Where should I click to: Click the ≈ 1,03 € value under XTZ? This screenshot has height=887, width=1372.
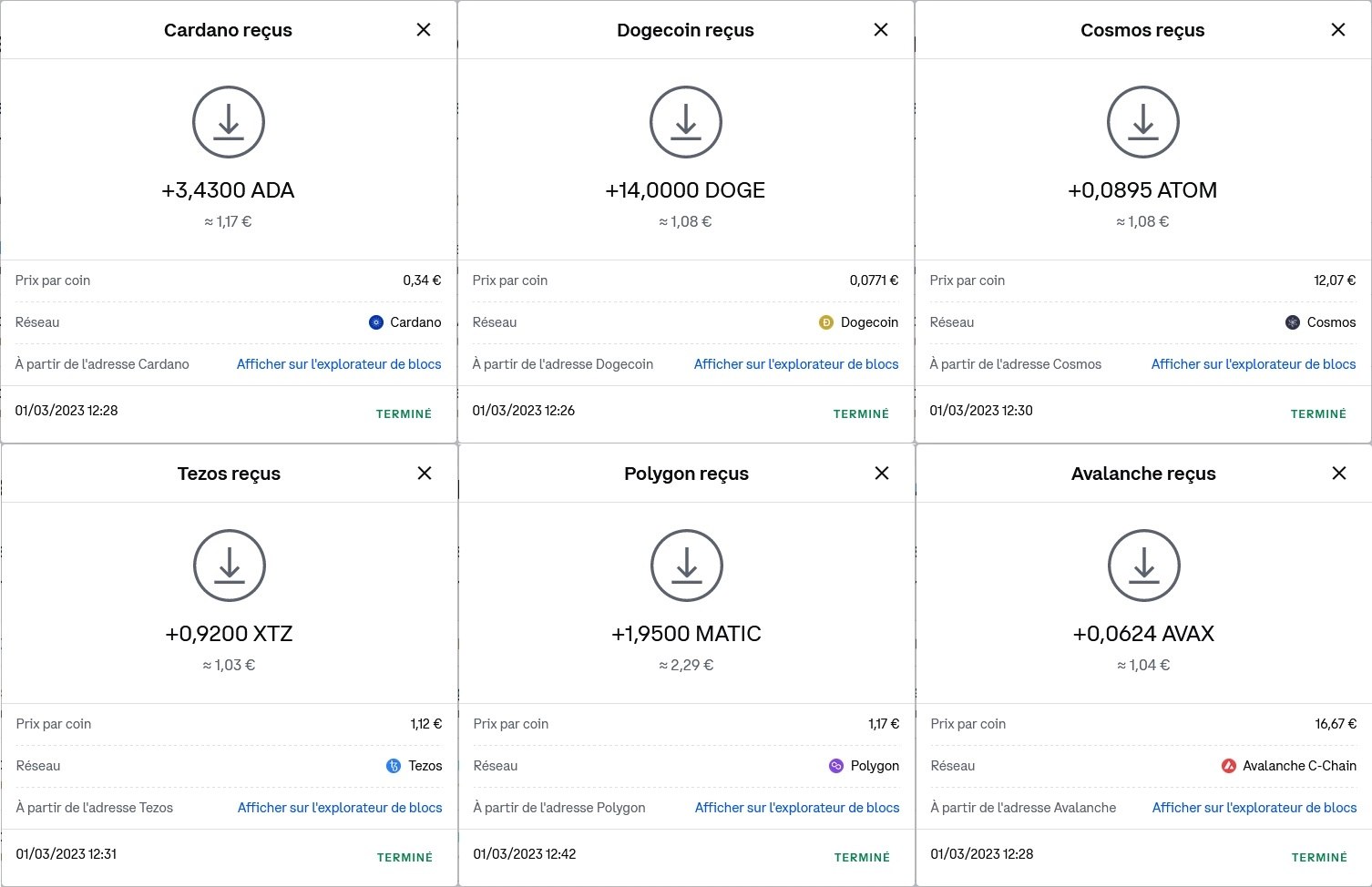click(x=229, y=665)
